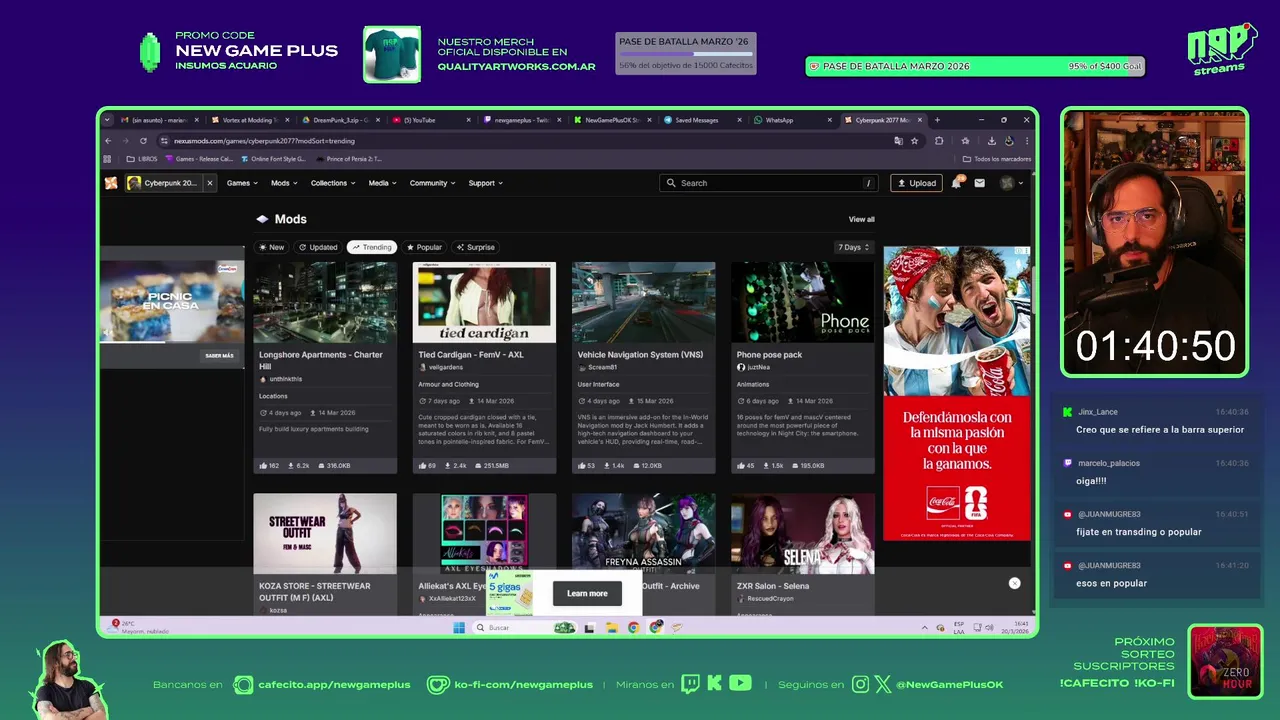The width and height of the screenshot is (1280, 720).
Task: Close the YouTube browser tab
Action: point(468,120)
